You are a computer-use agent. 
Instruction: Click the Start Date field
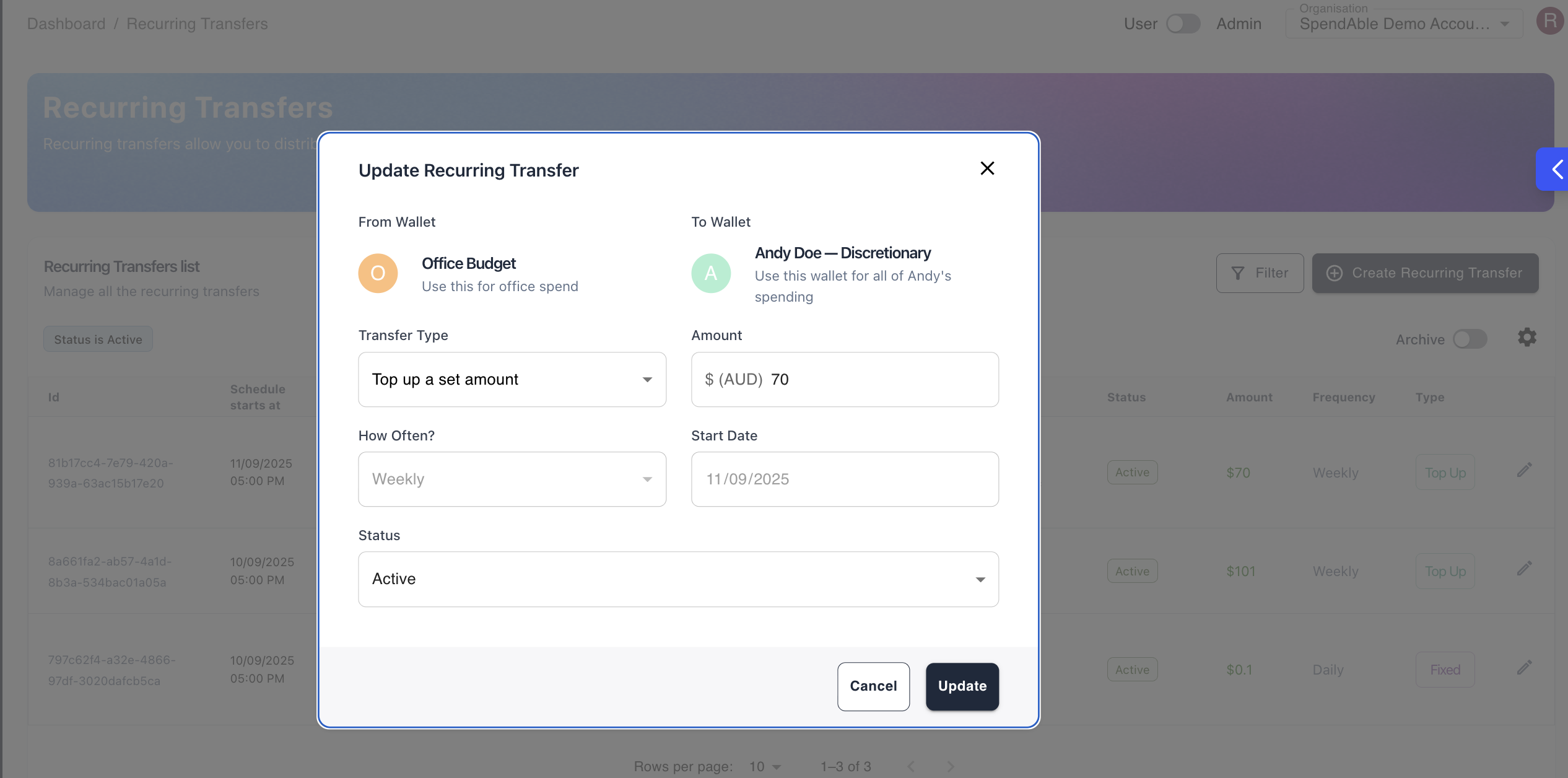coord(845,479)
